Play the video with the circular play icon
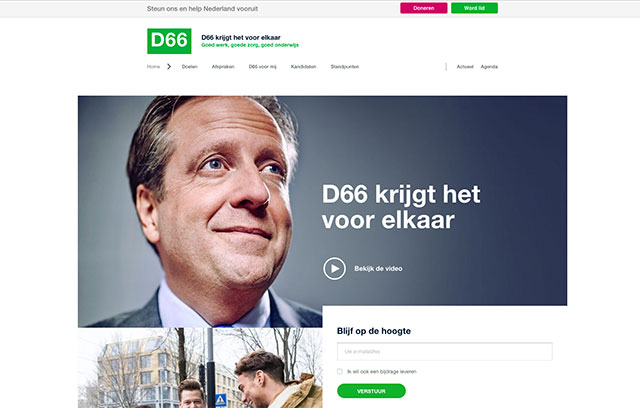Image resolution: width=640 pixels, height=408 pixels. [x=334, y=268]
